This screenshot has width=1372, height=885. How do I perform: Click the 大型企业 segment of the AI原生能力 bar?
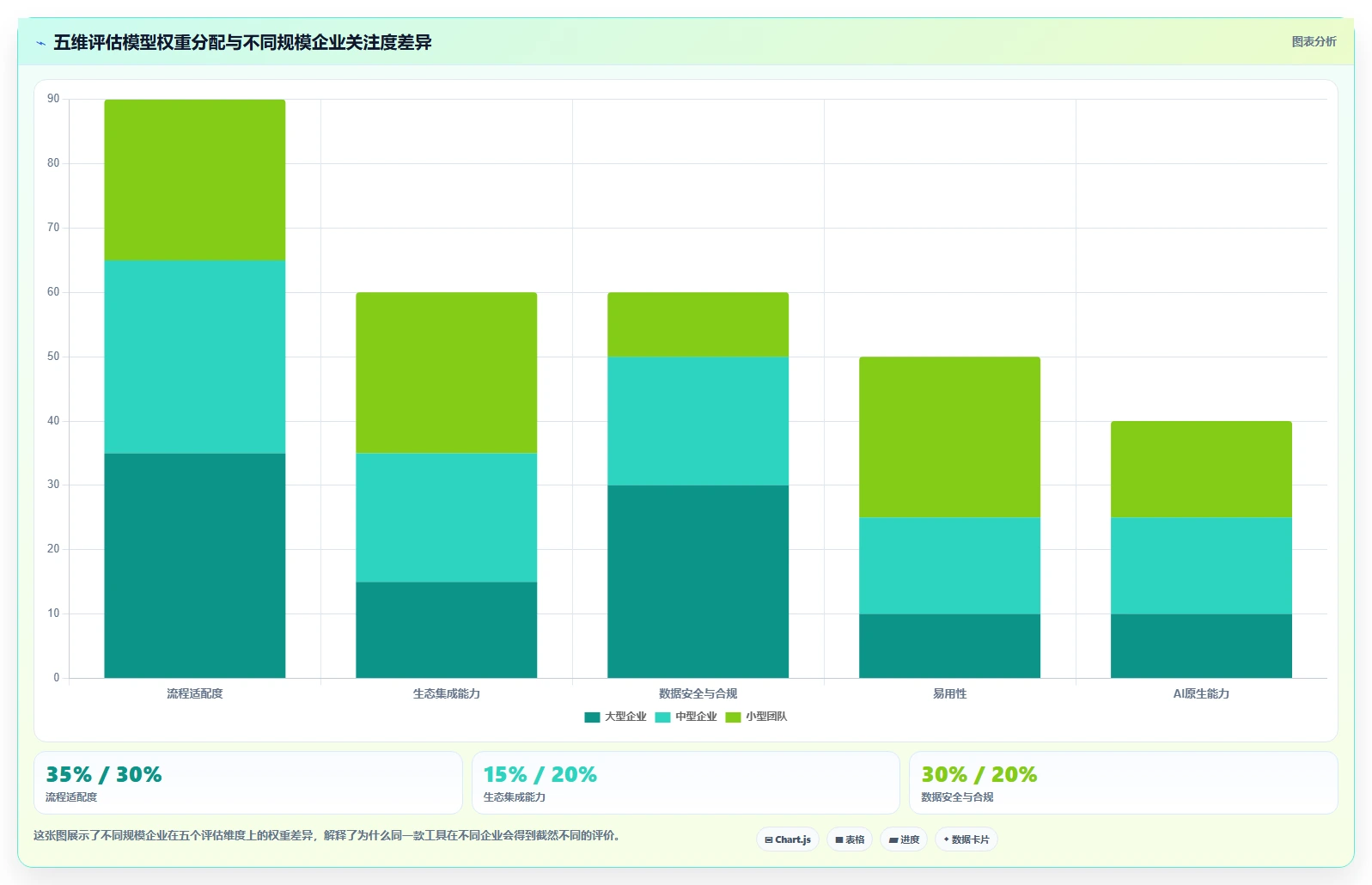pyautogui.click(x=1201, y=646)
